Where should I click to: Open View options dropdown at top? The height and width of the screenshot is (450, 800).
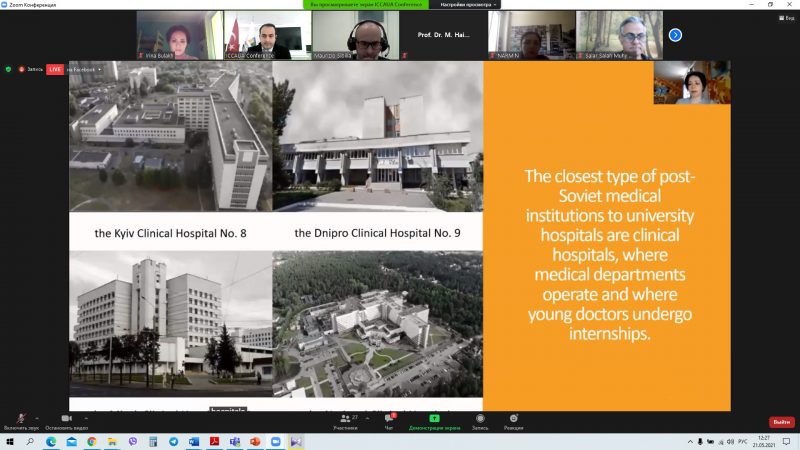(x=787, y=18)
